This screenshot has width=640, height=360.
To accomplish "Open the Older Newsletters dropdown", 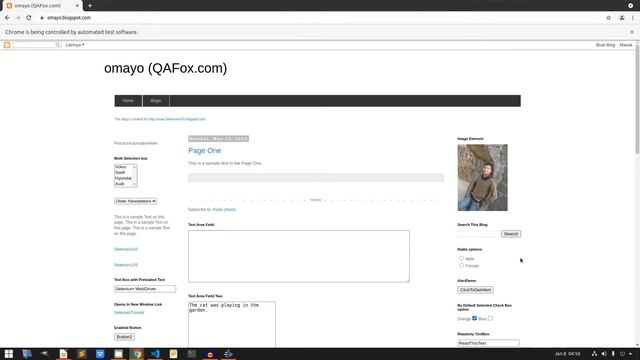I will click(x=136, y=201).
